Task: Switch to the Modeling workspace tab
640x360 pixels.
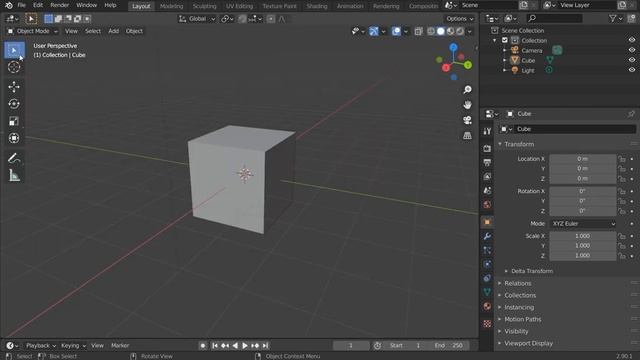Action: coord(171,6)
